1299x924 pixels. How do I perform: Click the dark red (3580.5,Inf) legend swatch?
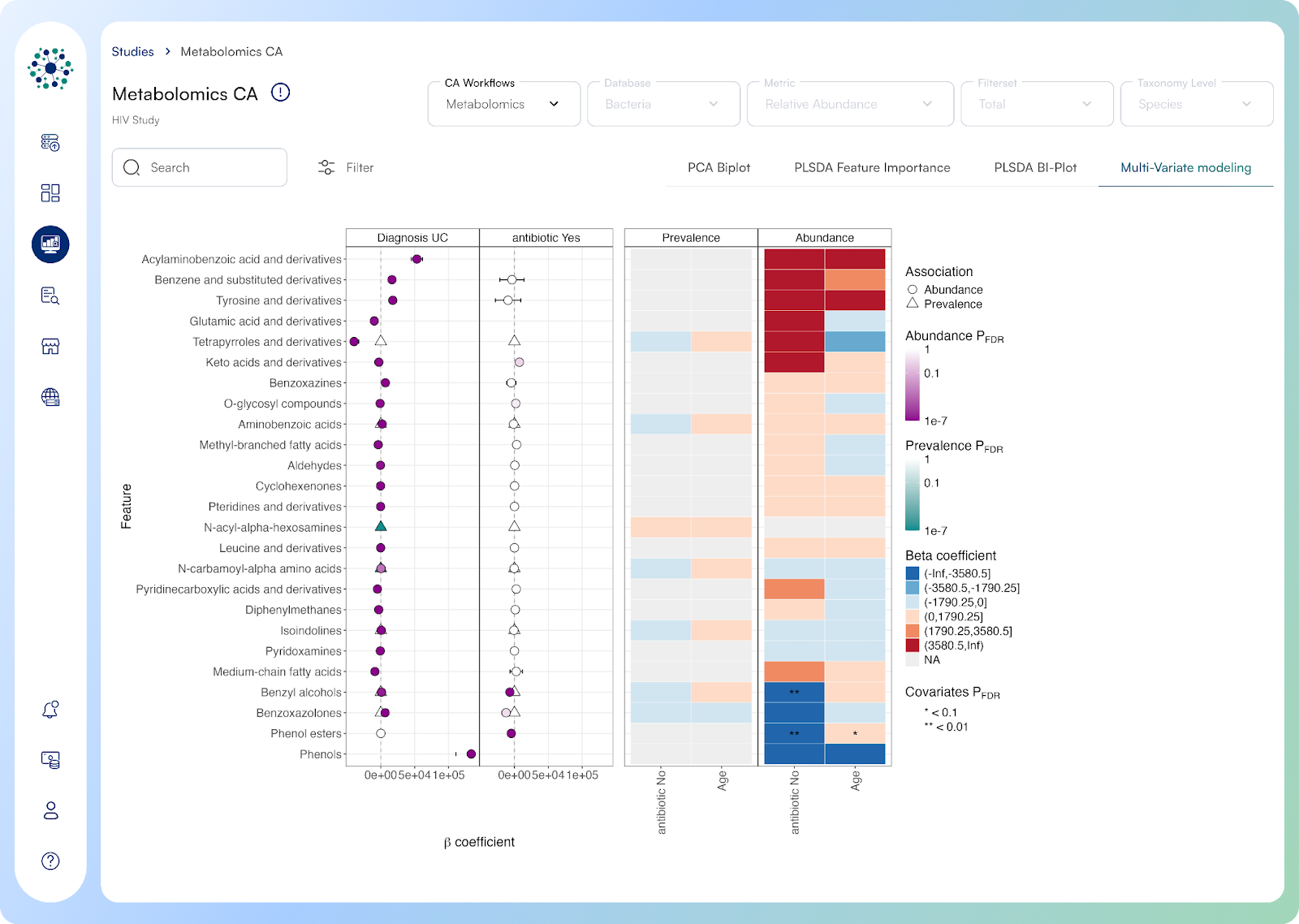click(913, 646)
